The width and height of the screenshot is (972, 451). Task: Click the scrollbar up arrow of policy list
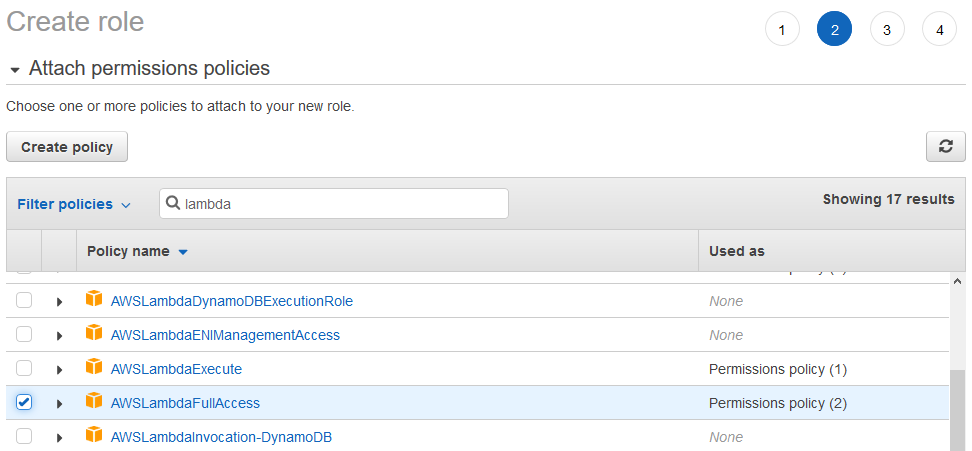958,279
